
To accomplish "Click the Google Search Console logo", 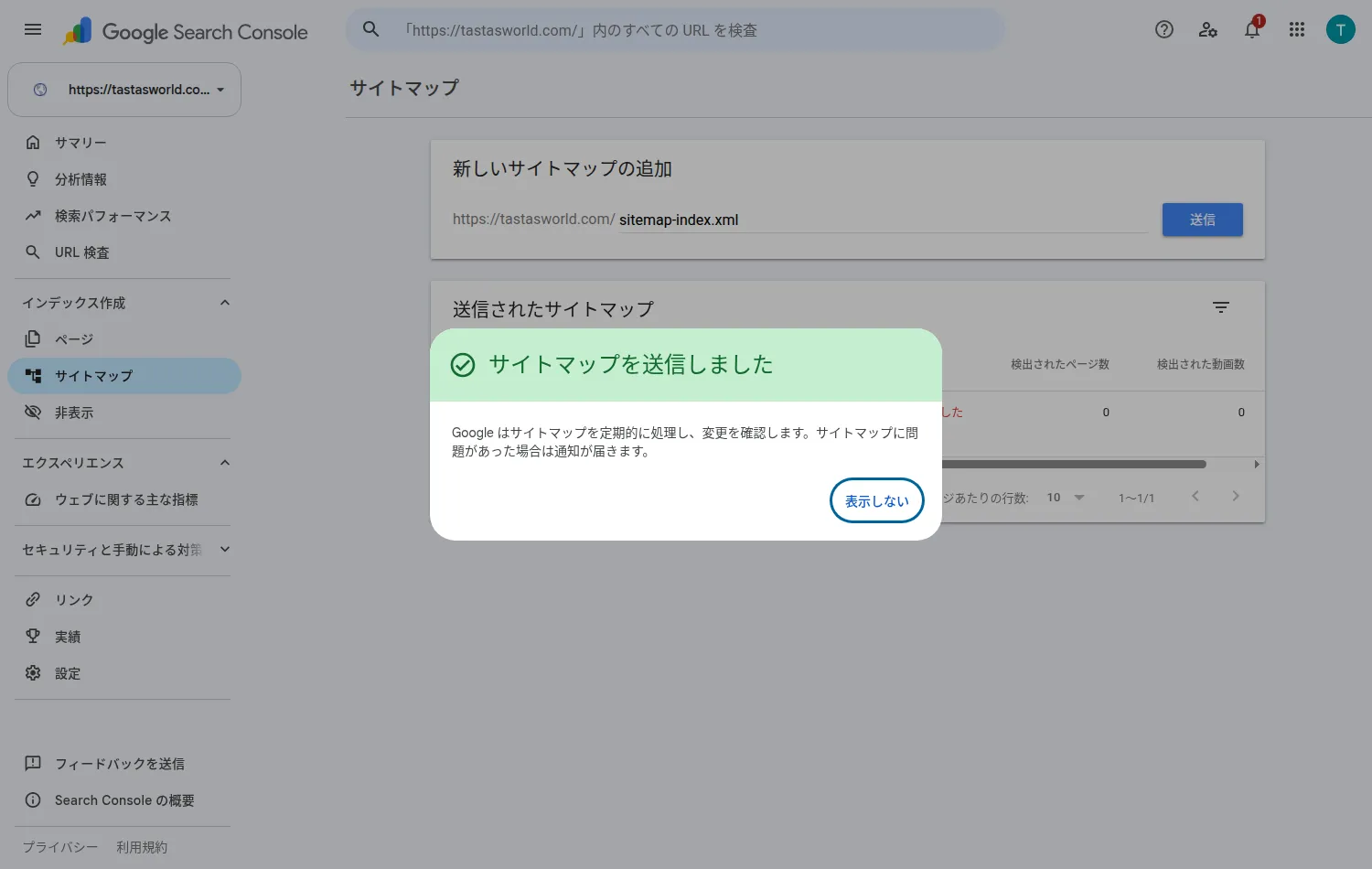I will [x=185, y=31].
